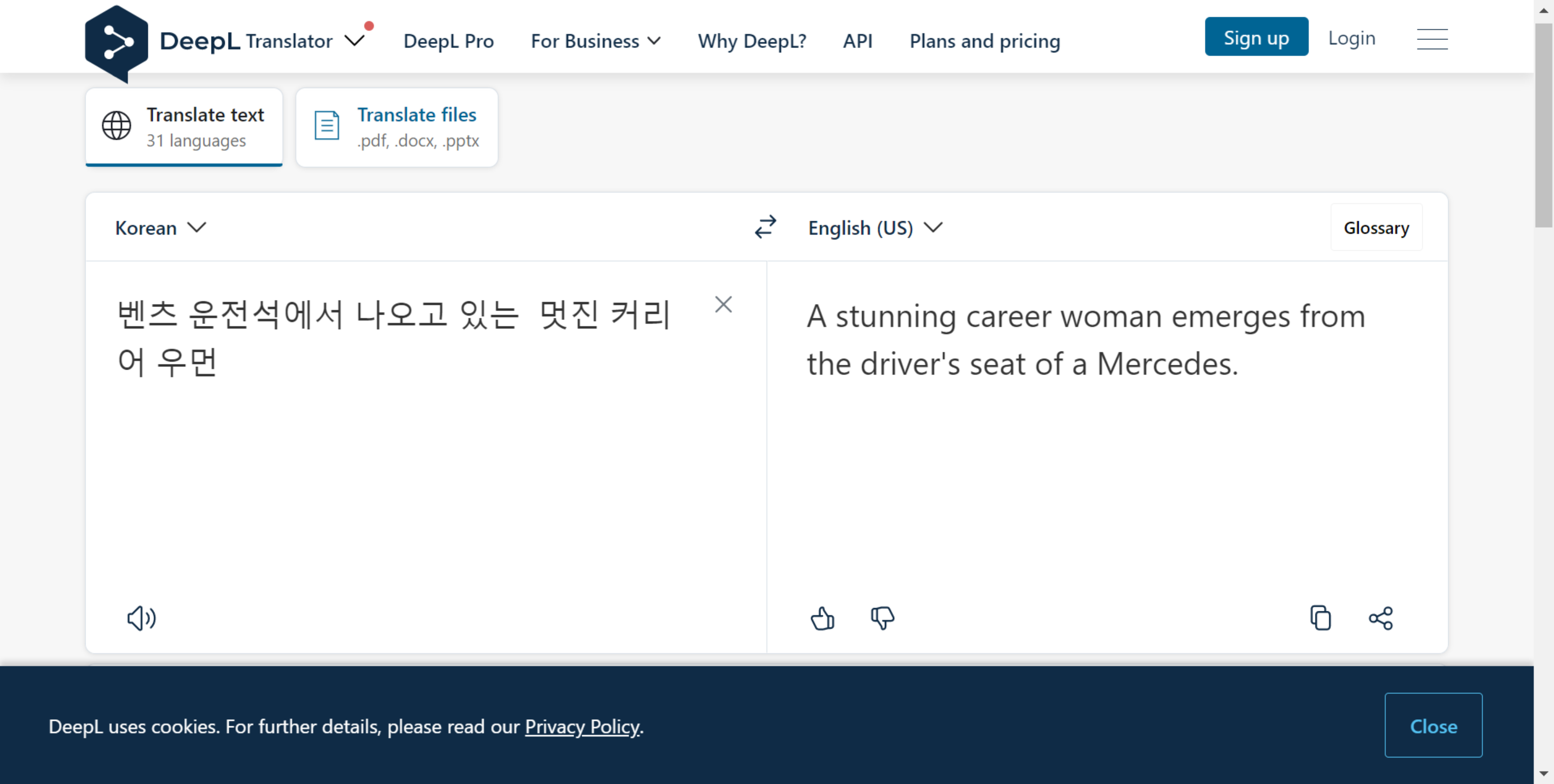The image size is (1554, 784).
Task: Open the English (US) target language dropdown
Action: (x=875, y=228)
